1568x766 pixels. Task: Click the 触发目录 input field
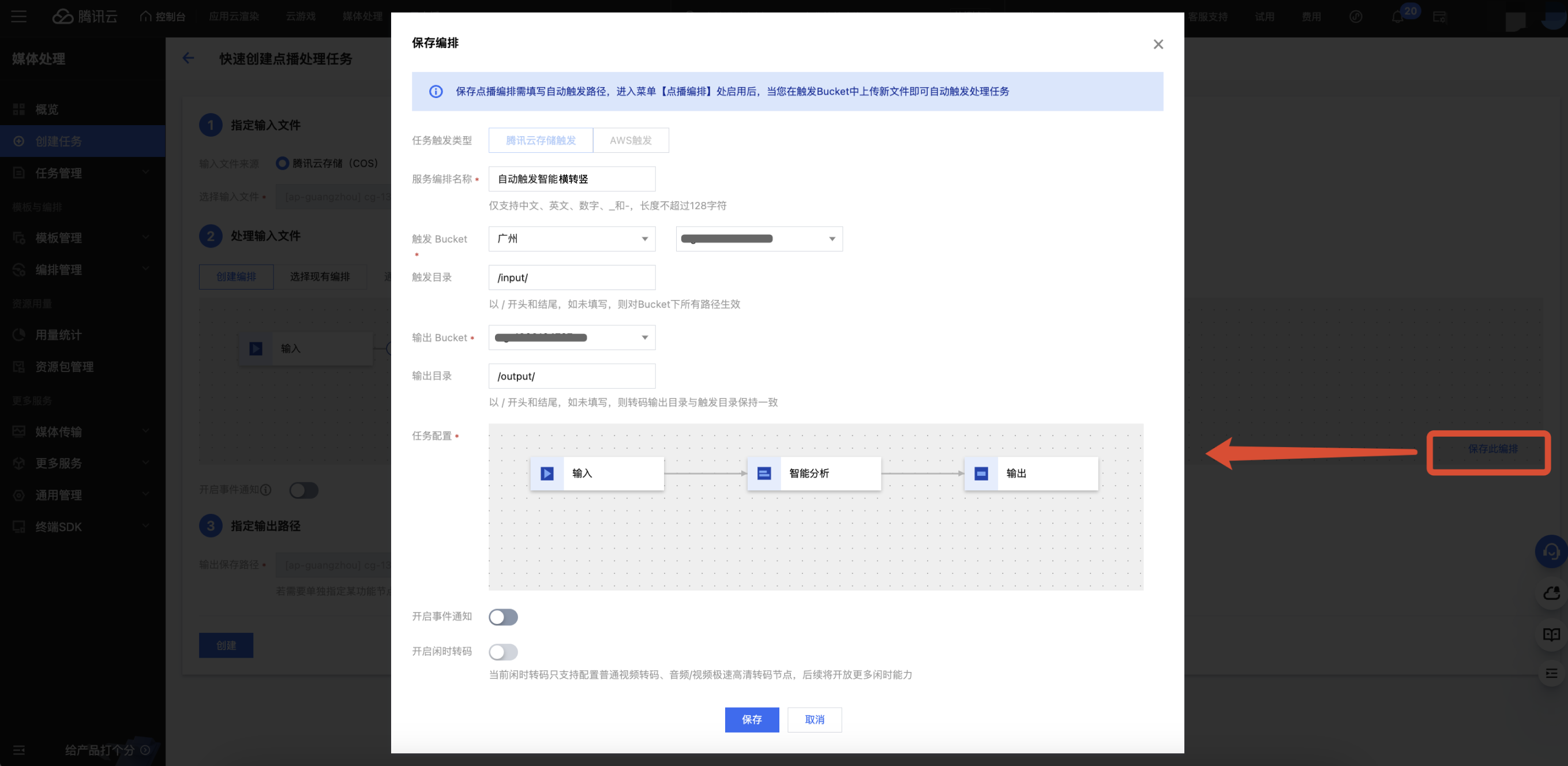[572, 277]
